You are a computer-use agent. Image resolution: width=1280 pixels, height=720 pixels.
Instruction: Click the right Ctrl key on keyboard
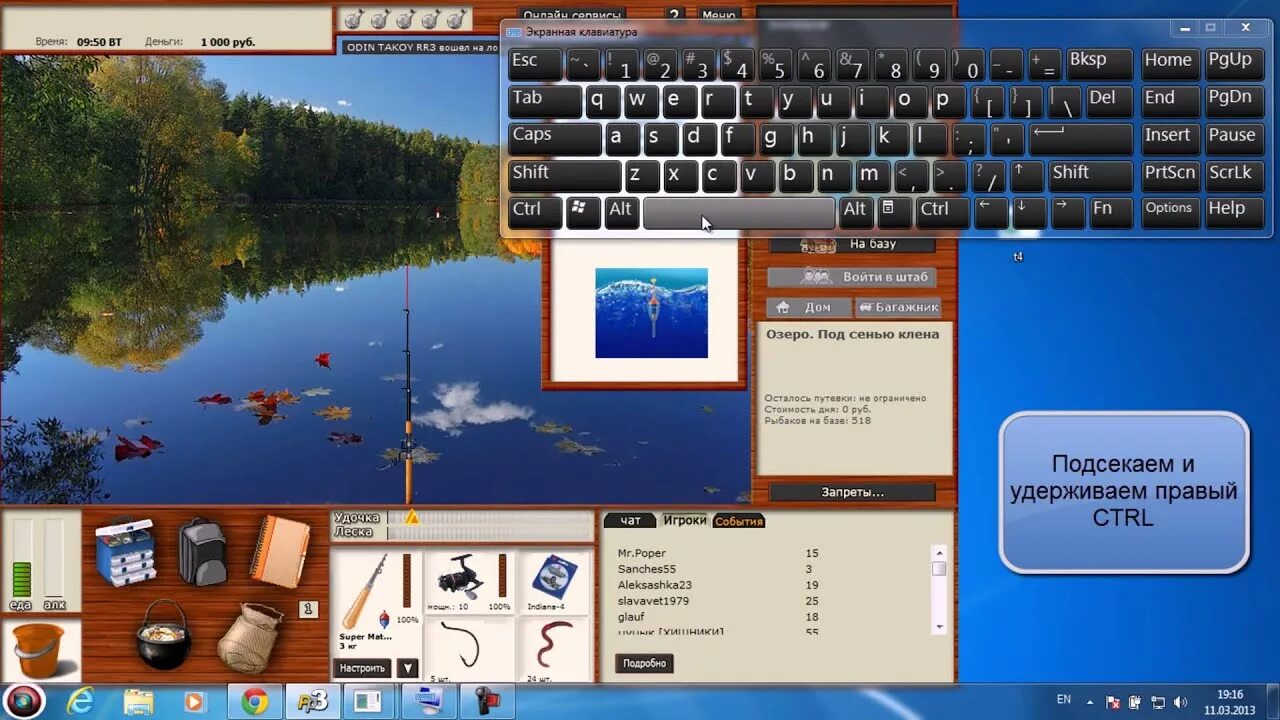pyautogui.click(x=942, y=212)
